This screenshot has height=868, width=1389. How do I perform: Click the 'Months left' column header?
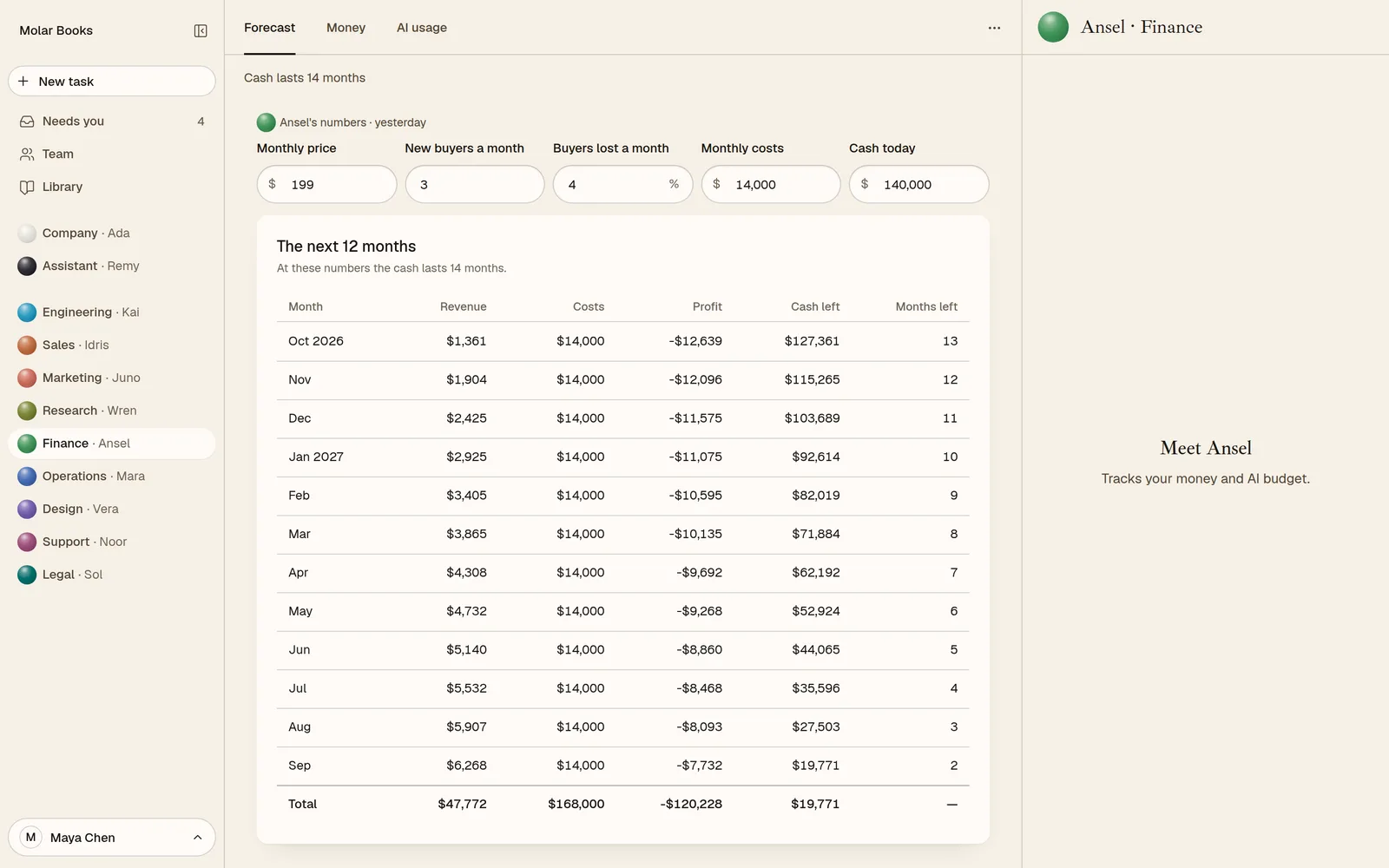click(x=926, y=306)
